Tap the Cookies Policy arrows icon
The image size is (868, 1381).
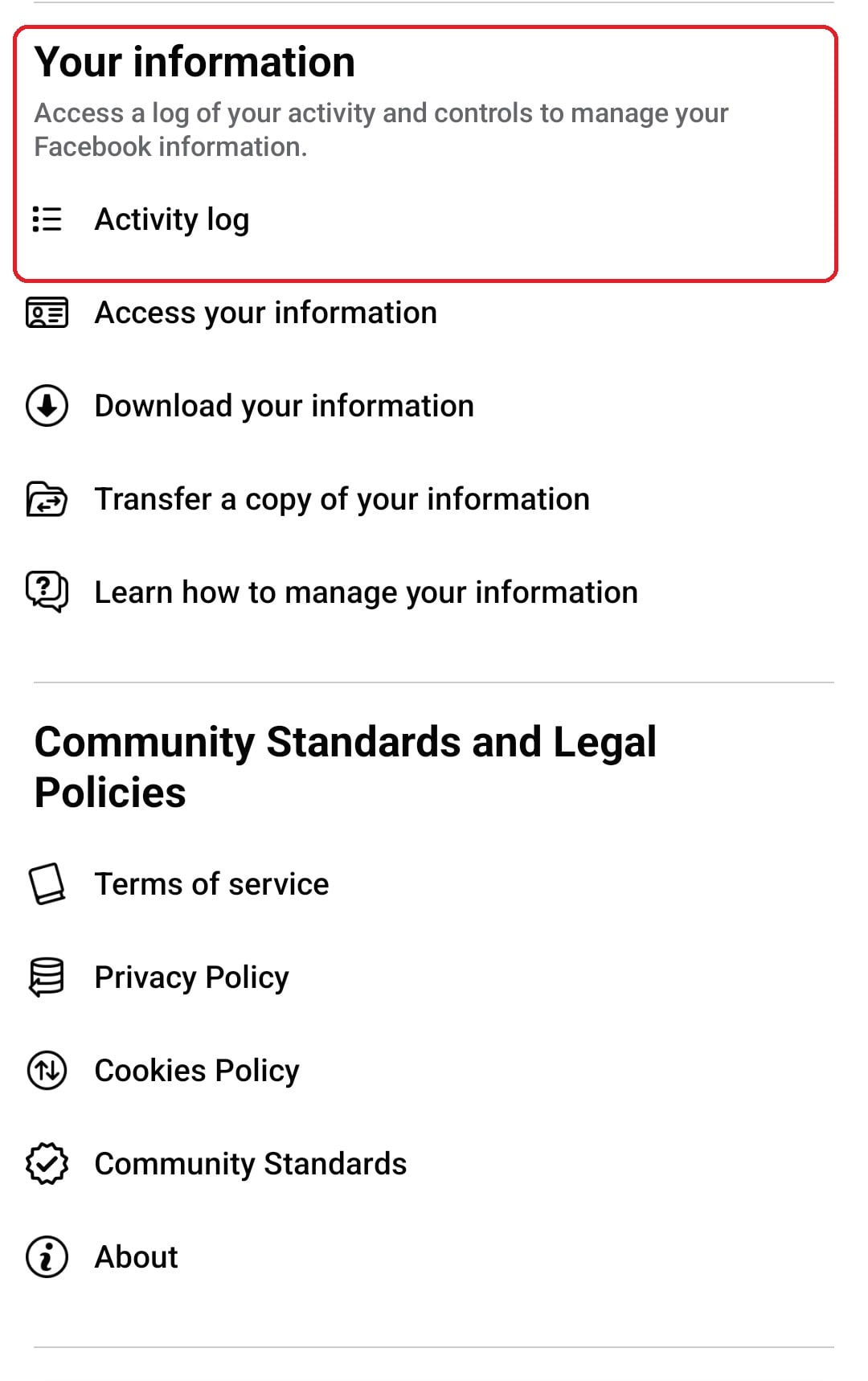point(47,1071)
